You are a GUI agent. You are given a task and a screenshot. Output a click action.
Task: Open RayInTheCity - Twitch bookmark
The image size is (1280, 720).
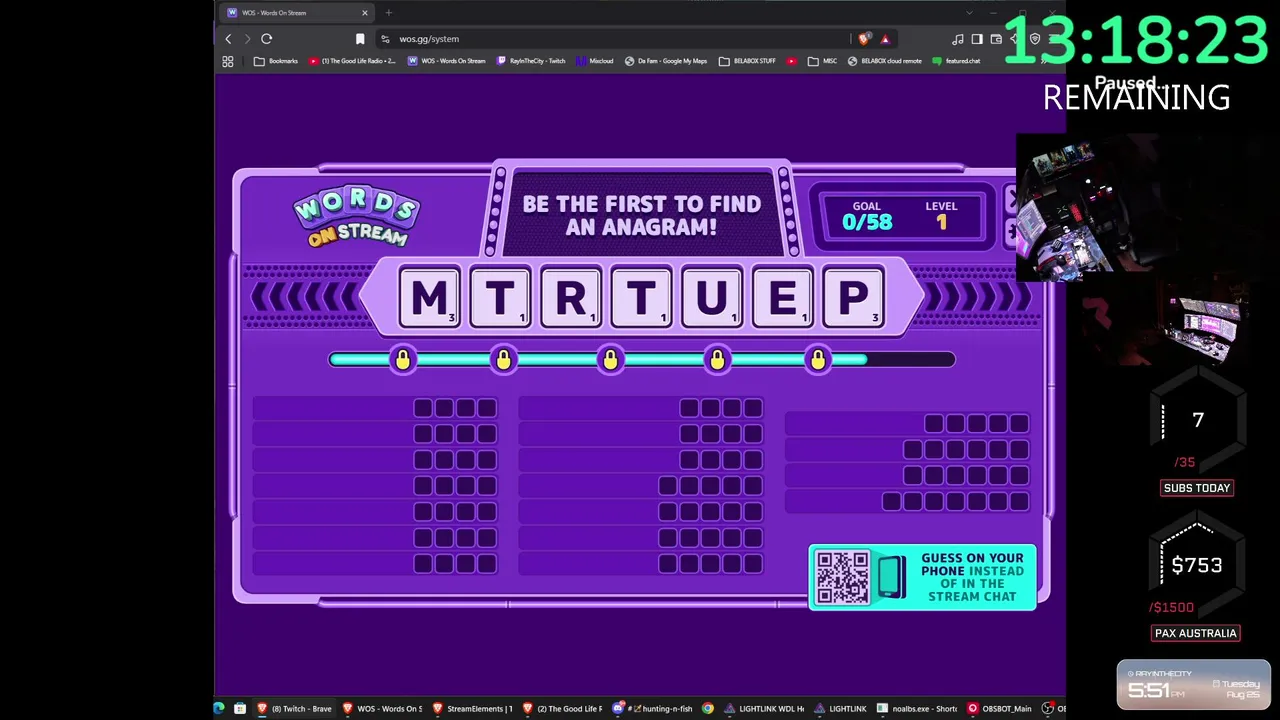pyautogui.click(x=531, y=61)
